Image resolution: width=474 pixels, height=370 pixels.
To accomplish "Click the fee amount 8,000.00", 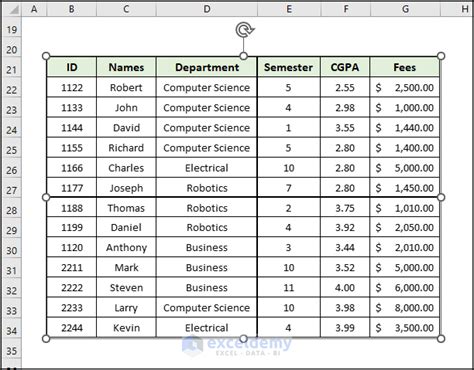I will [x=414, y=308].
